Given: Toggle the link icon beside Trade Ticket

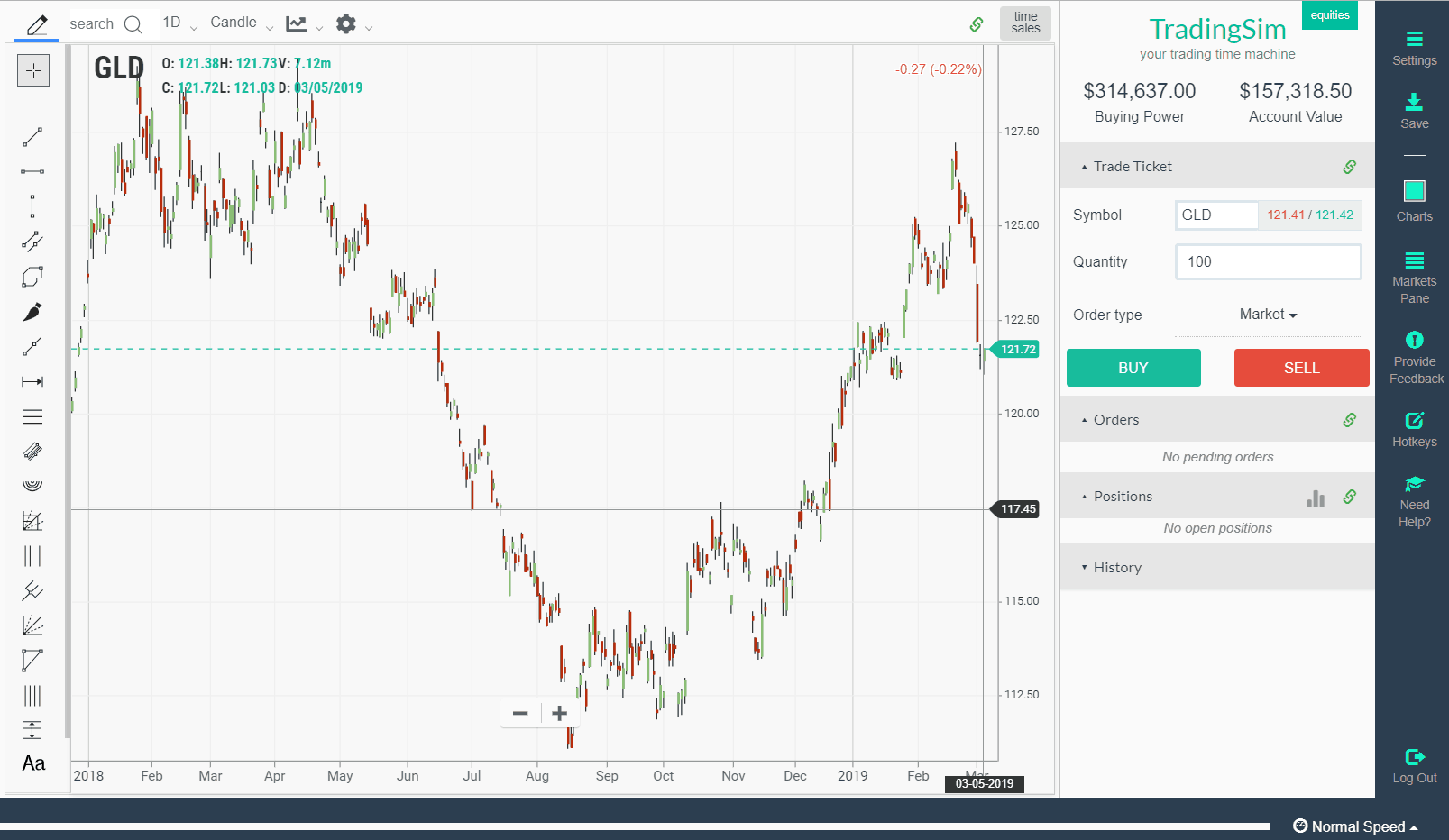Looking at the screenshot, I should [1349, 166].
